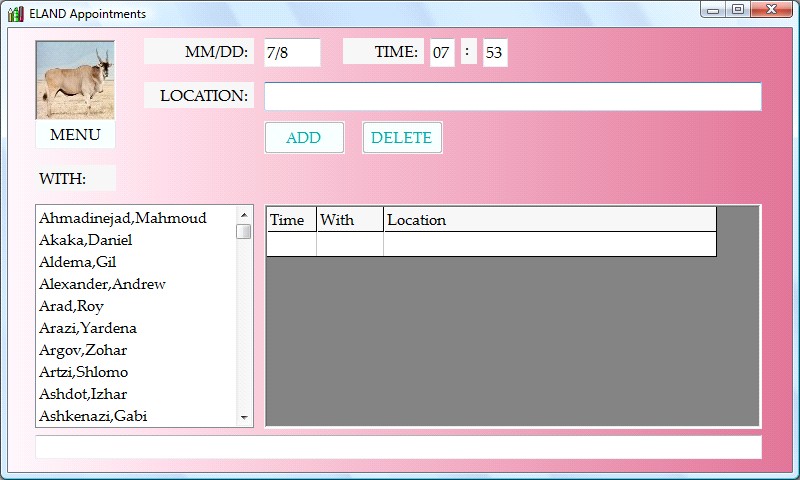The height and width of the screenshot is (480, 800).
Task: Focus the minutes input showing 53
Action: [x=494, y=53]
